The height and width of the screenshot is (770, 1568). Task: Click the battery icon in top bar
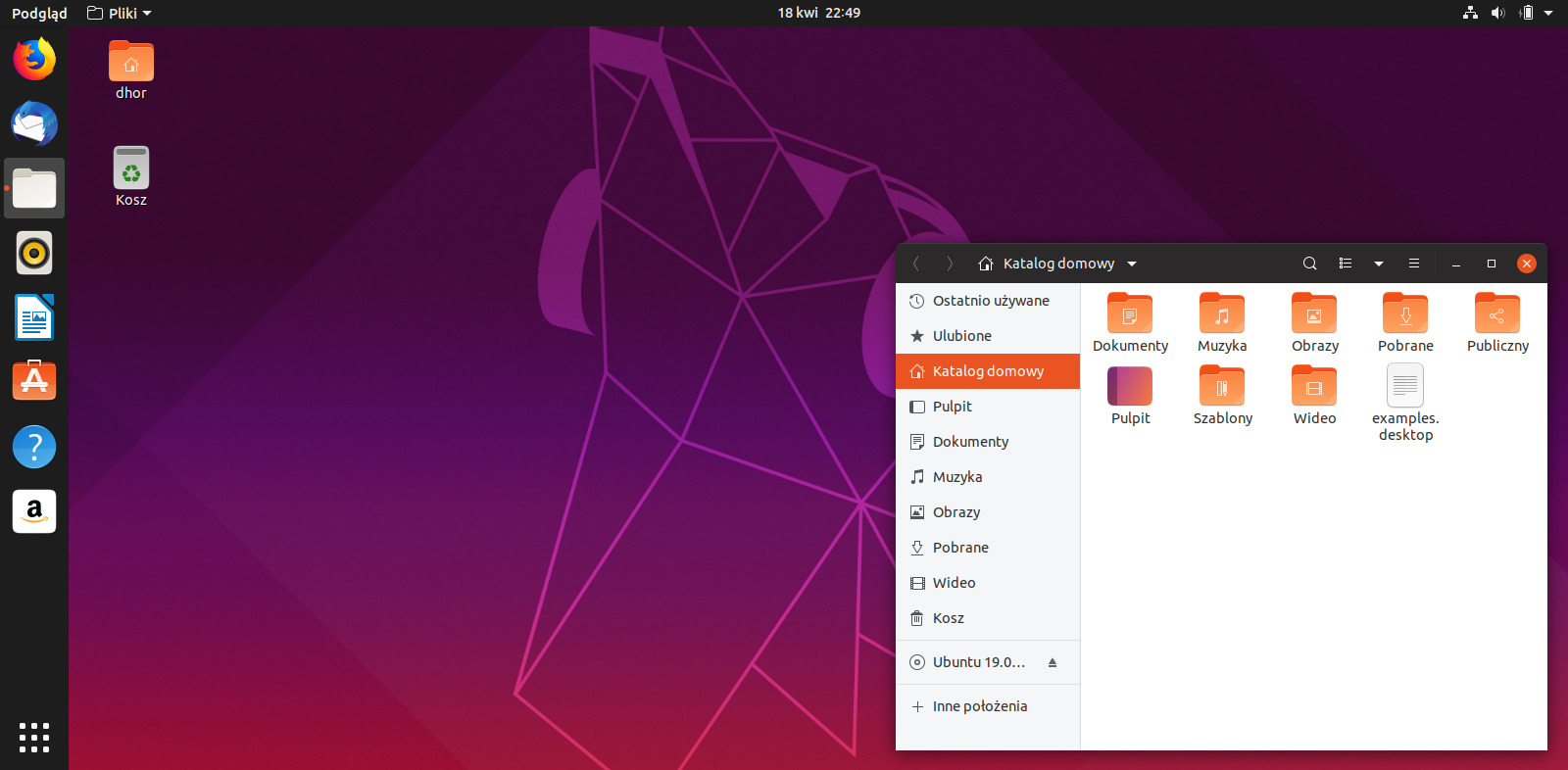pyautogui.click(x=1526, y=13)
